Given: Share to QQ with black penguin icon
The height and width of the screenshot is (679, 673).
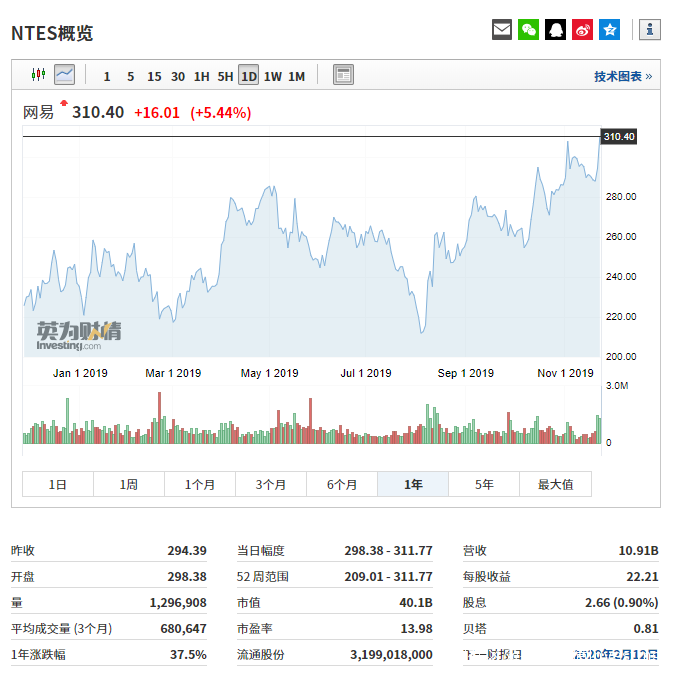Looking at the screenshot, I should pyautogui.click(x=555, y=29).
